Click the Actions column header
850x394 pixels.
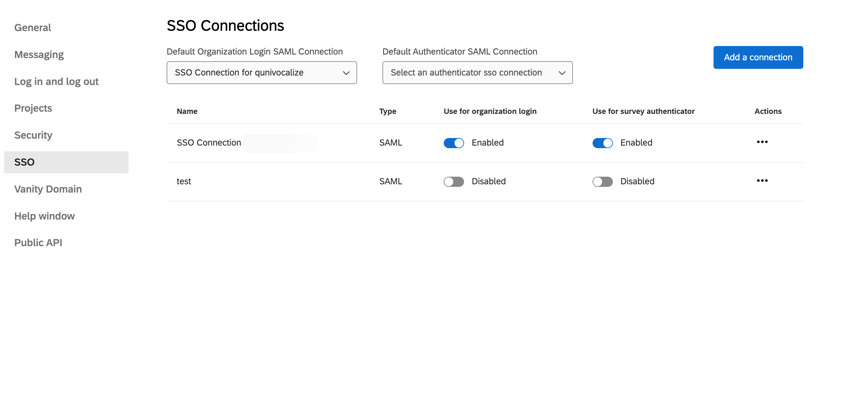(768, 111)
